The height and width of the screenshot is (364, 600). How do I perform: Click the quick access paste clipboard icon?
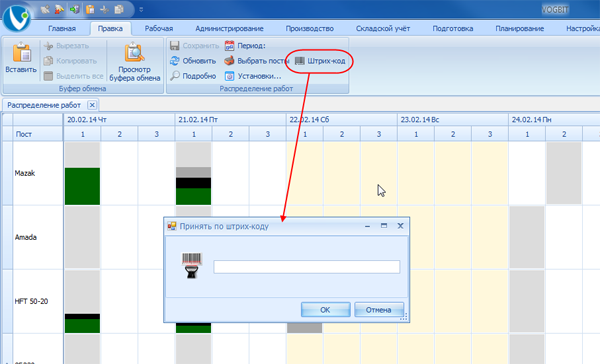(x=90, y=10)
